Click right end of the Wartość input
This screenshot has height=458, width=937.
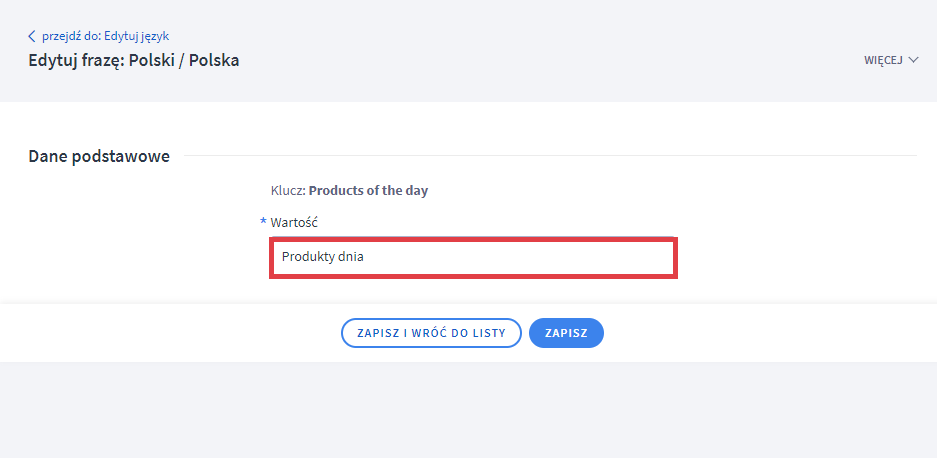[660, 257]
